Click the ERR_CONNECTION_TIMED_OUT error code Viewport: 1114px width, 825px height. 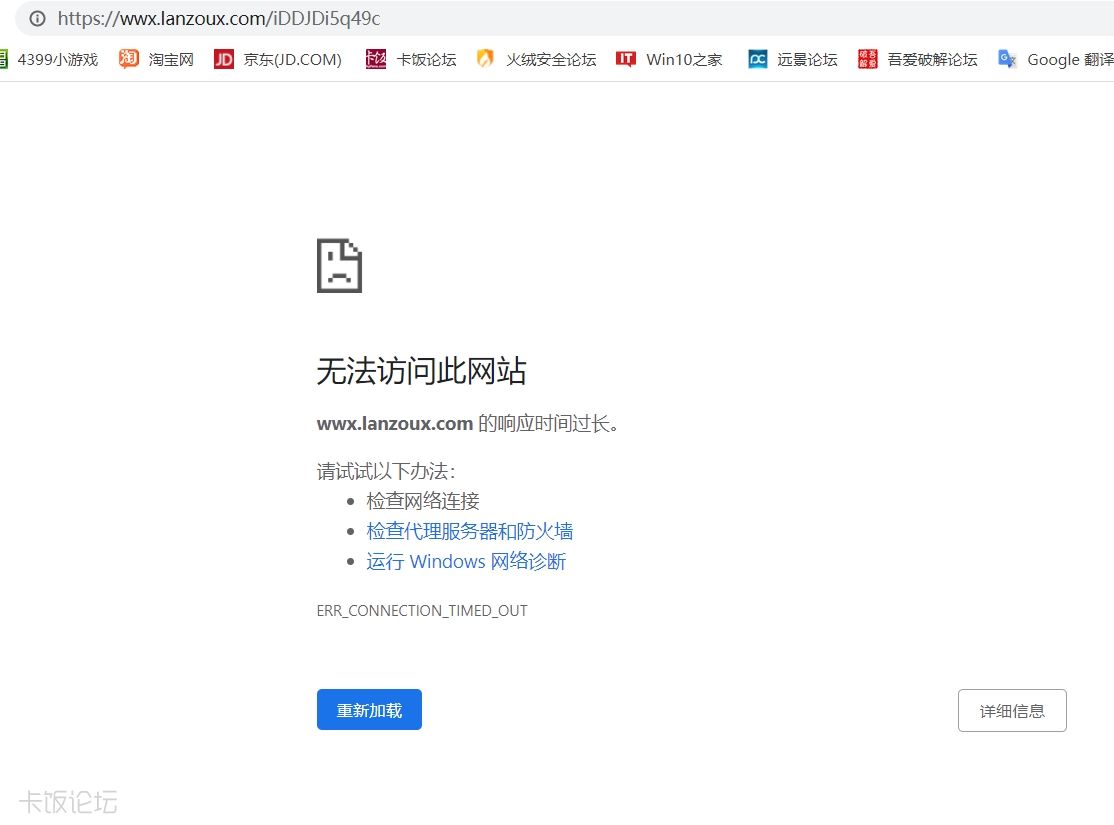click(421, 610)
